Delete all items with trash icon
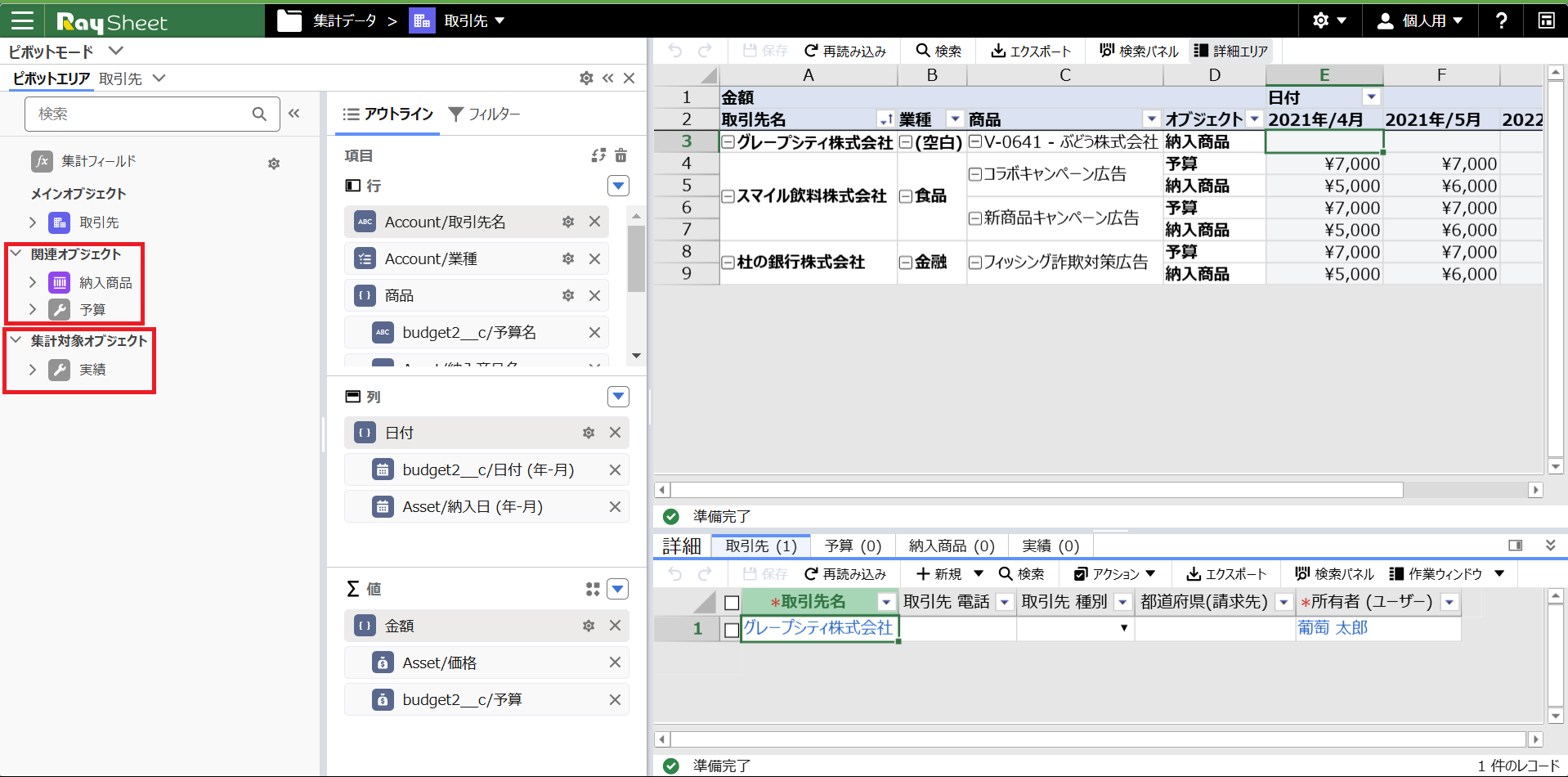This screenshot has width=1568, height=777. (x=620, y=155)
